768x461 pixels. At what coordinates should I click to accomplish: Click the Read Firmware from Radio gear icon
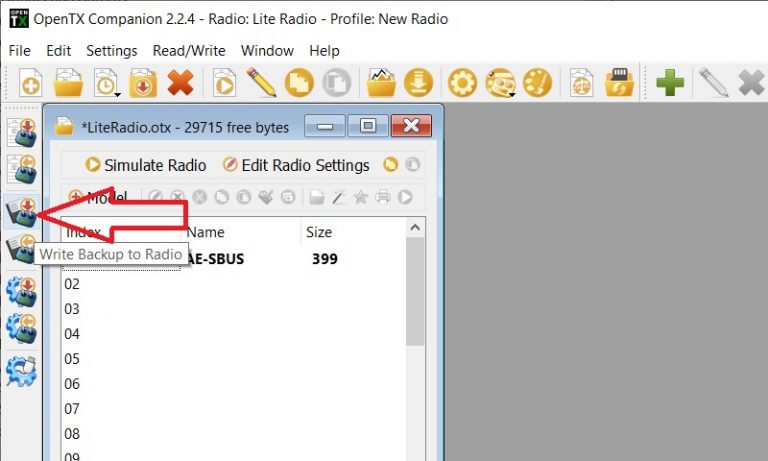pyautogui.click(x=22, y=329)
